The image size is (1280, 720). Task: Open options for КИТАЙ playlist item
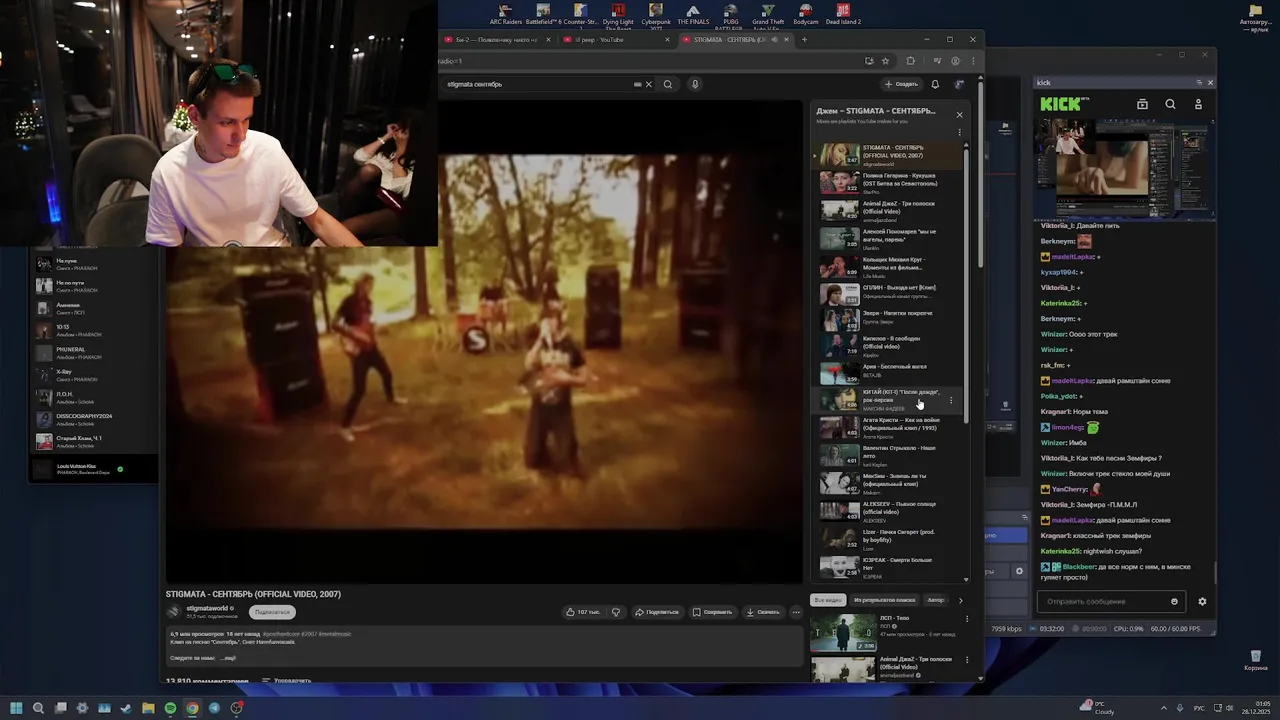click(x=951, y=400)
